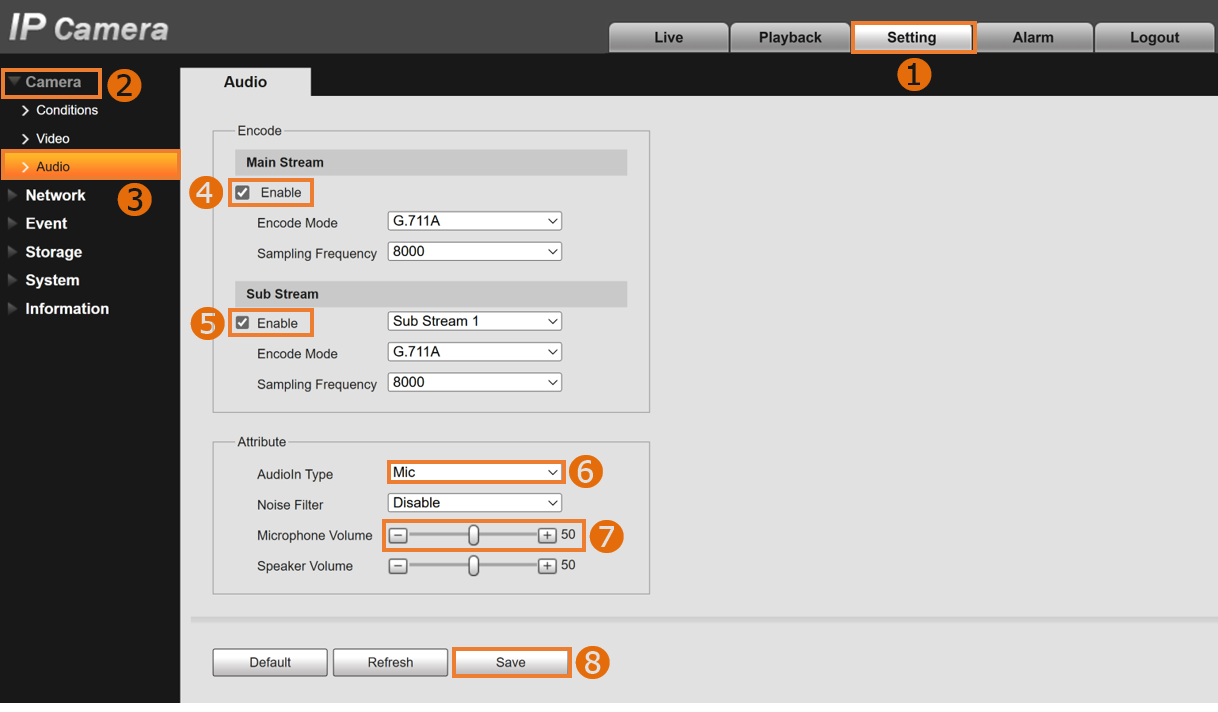Open the Video settings tree item
The image size is (1218, 712).
tap(52, 138)
